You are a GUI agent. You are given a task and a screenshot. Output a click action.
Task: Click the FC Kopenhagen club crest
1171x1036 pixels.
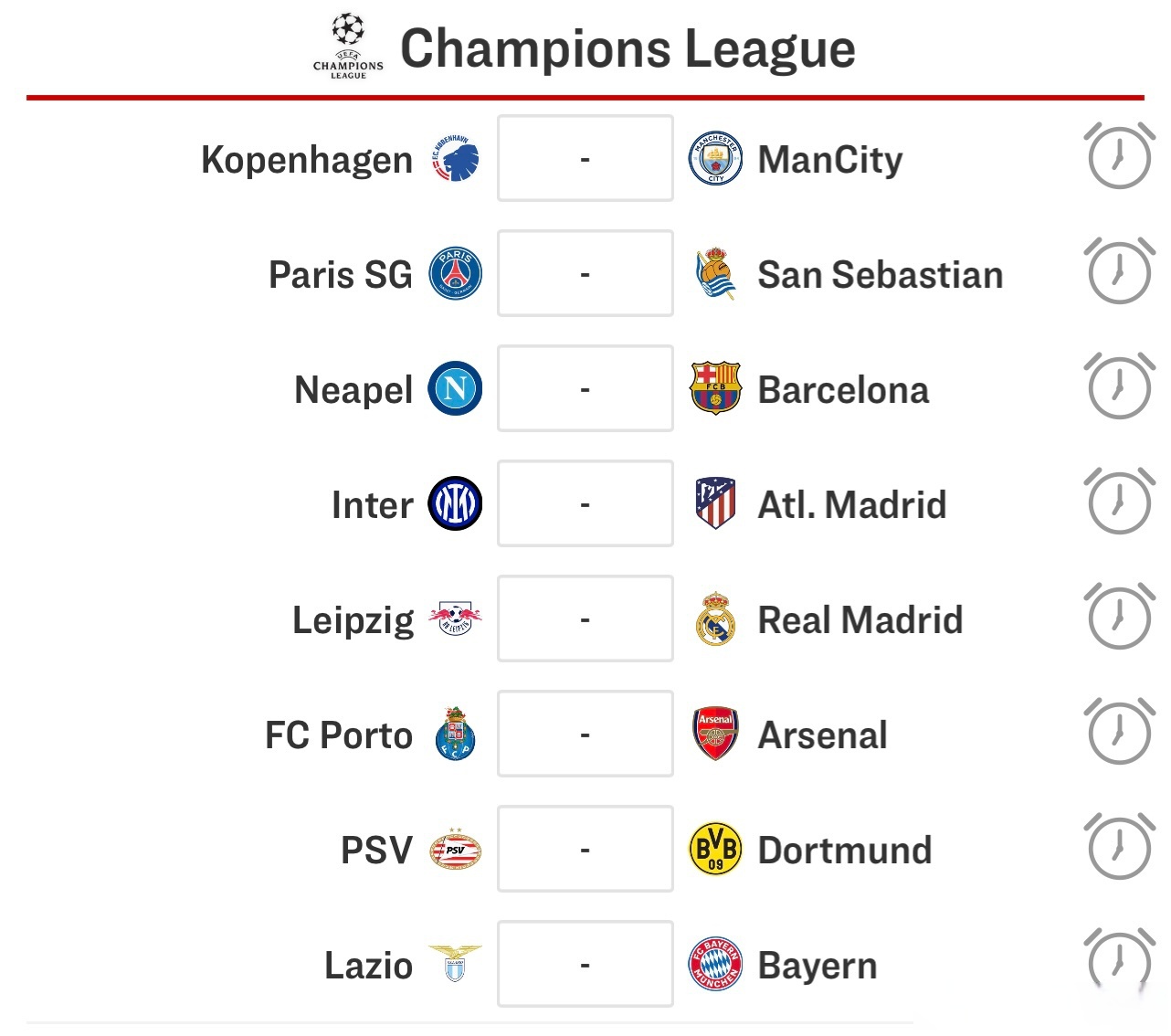tap(455, 159)
